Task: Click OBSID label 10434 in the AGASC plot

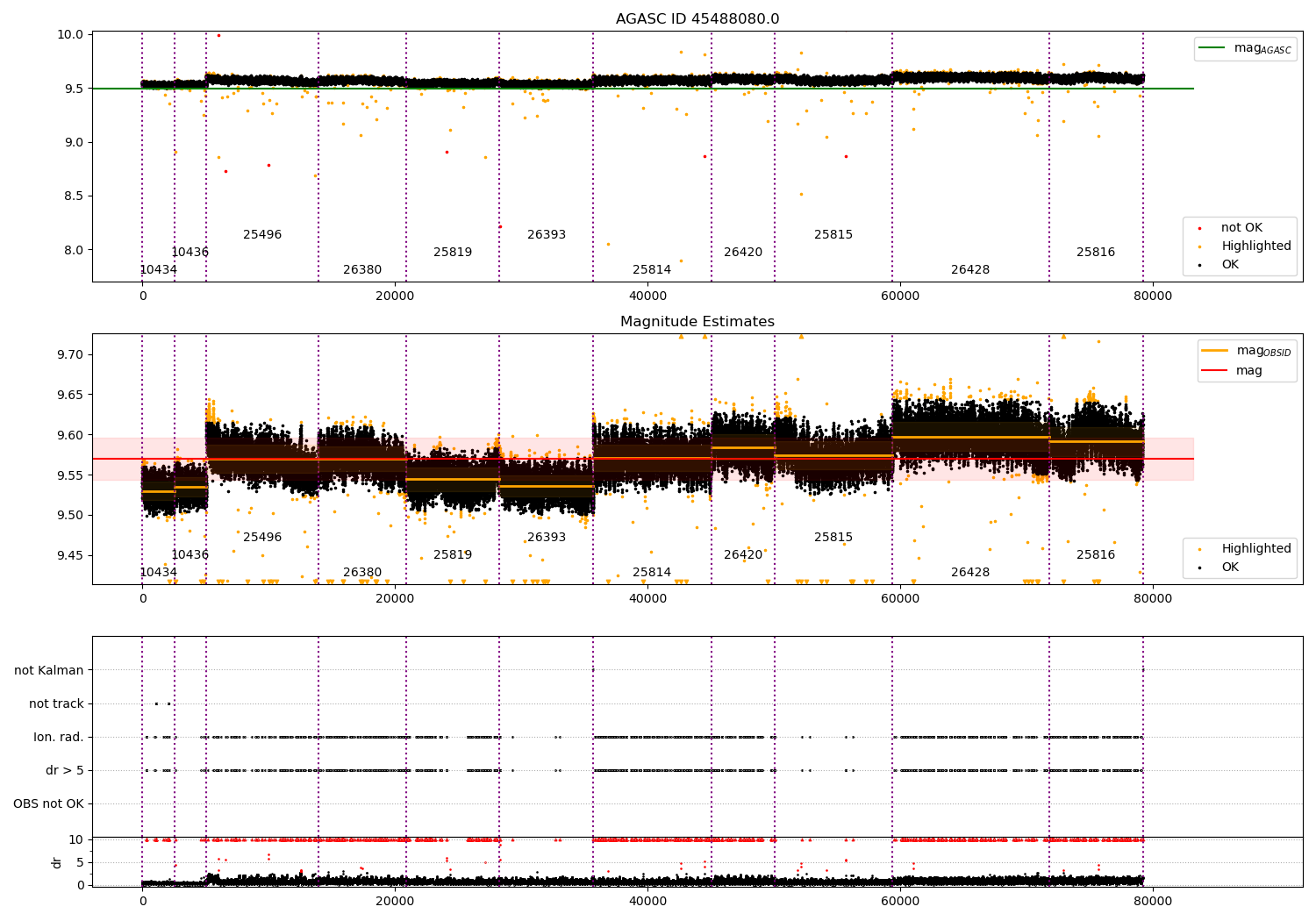Action: click(158, 270)
